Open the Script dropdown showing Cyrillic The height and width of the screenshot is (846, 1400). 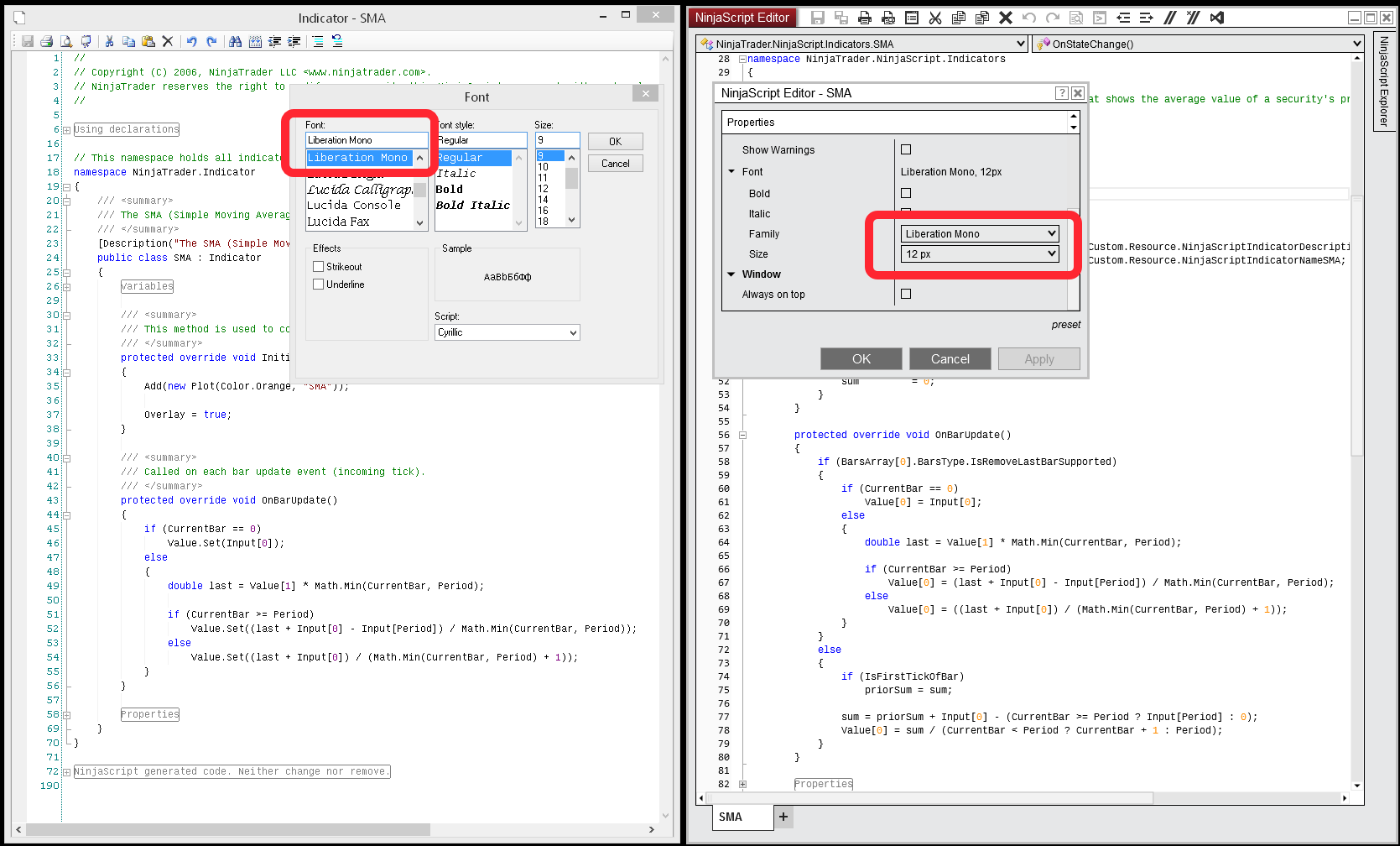pos(507,332)
